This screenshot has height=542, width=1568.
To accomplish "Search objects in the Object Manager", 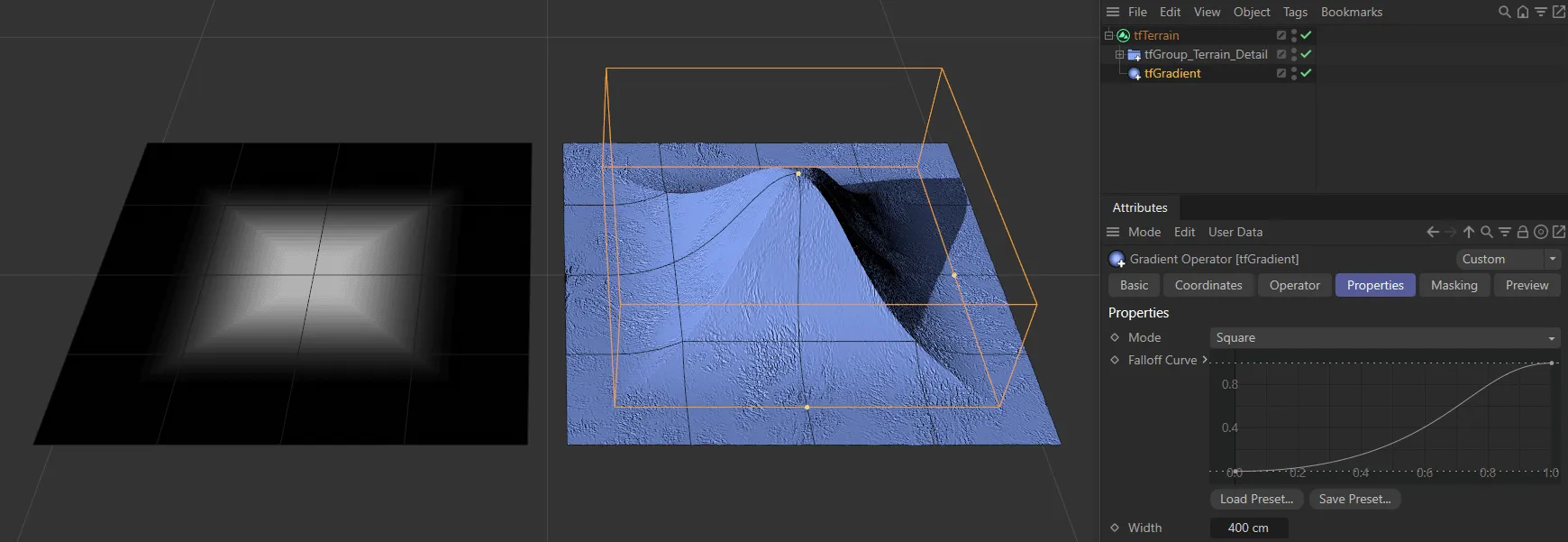I will [x=1504, y=12].
